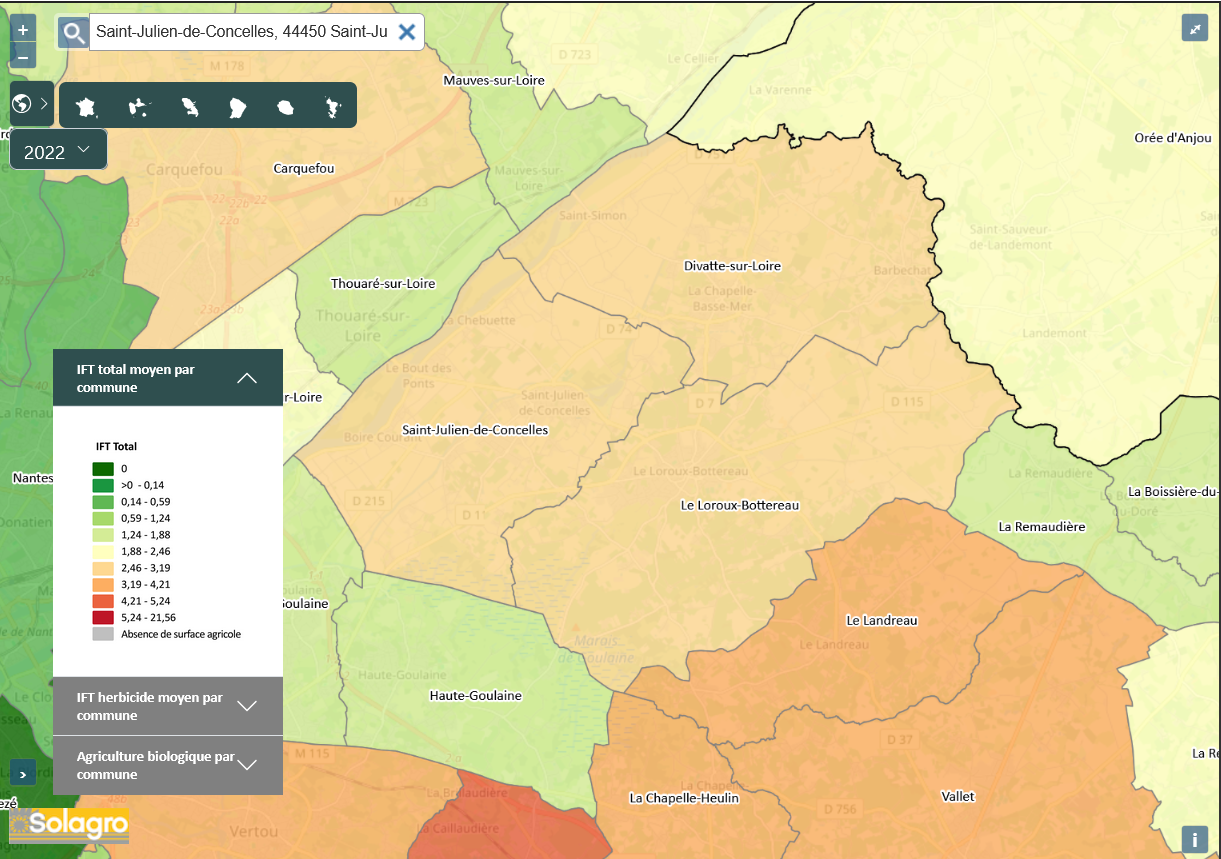The width and height of the screenshot is (1221, 859).
Task: Select the Mayotte territory icon
Action: pos(333,106)
